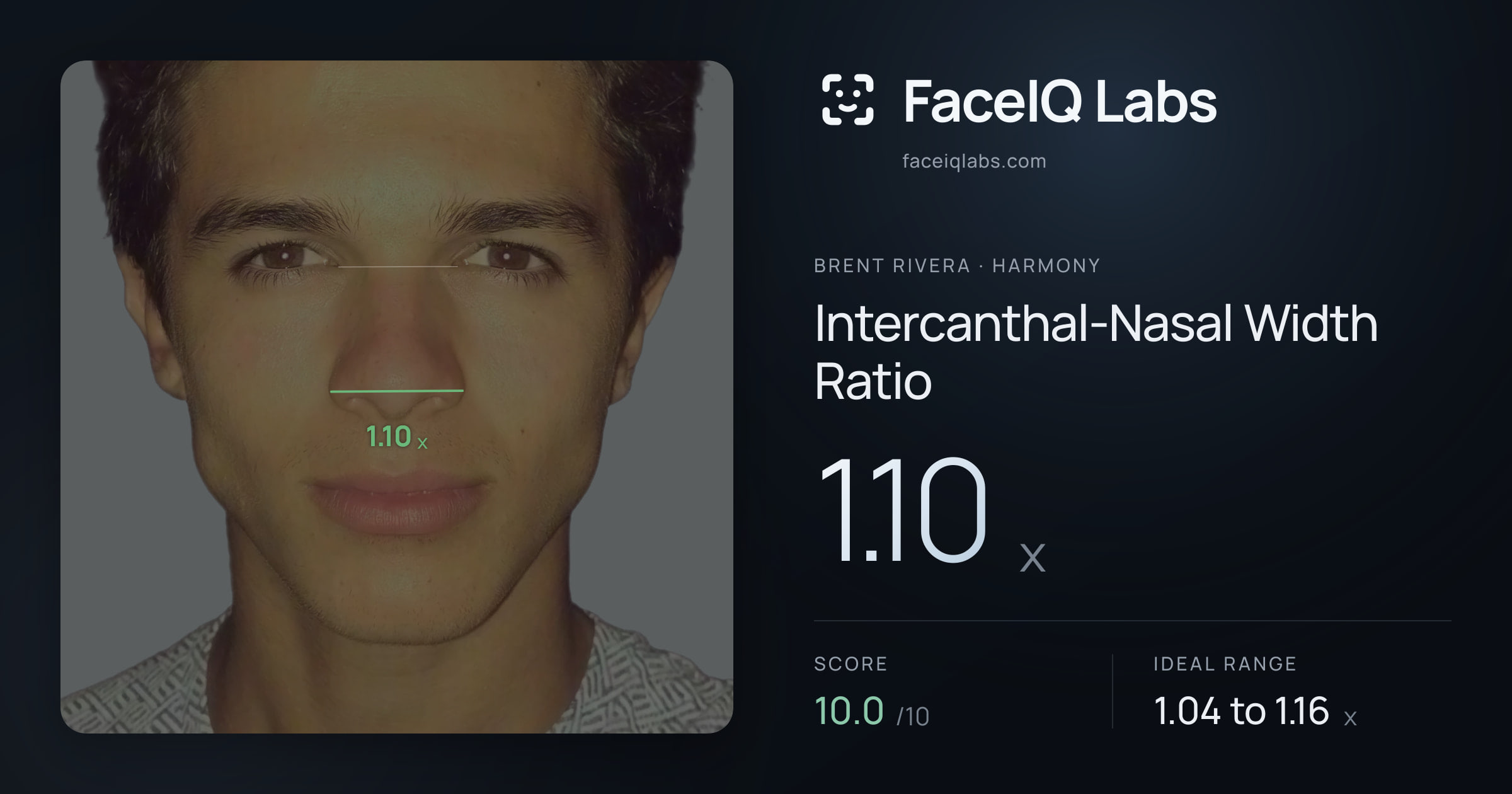Select the 'BRENT RIVERA · HARMONY' label

click(957, 266)
